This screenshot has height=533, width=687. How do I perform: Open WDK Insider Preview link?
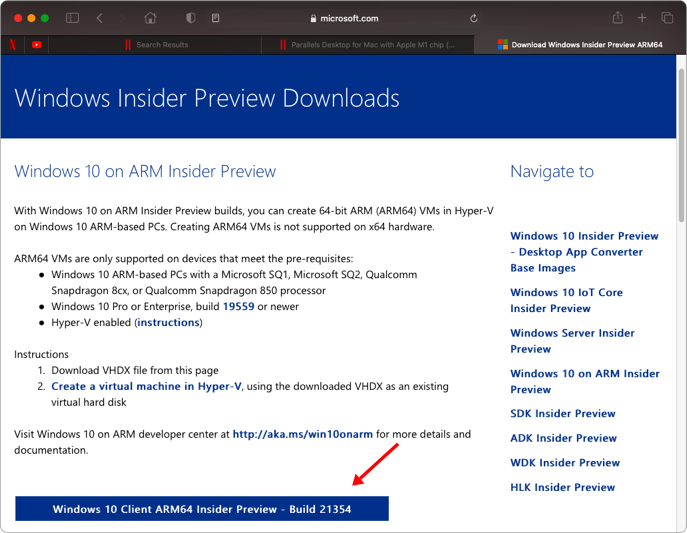(x=565, y=462)
